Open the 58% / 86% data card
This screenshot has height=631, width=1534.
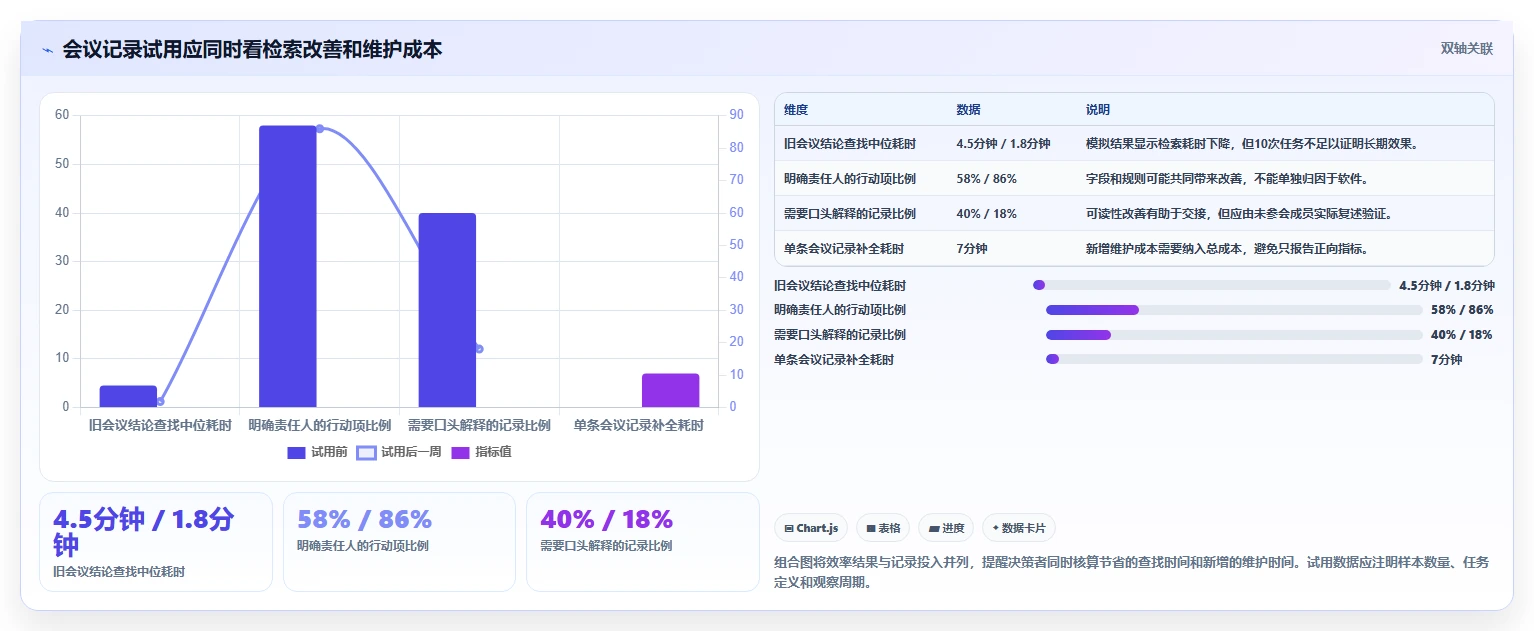coord(400,542)
